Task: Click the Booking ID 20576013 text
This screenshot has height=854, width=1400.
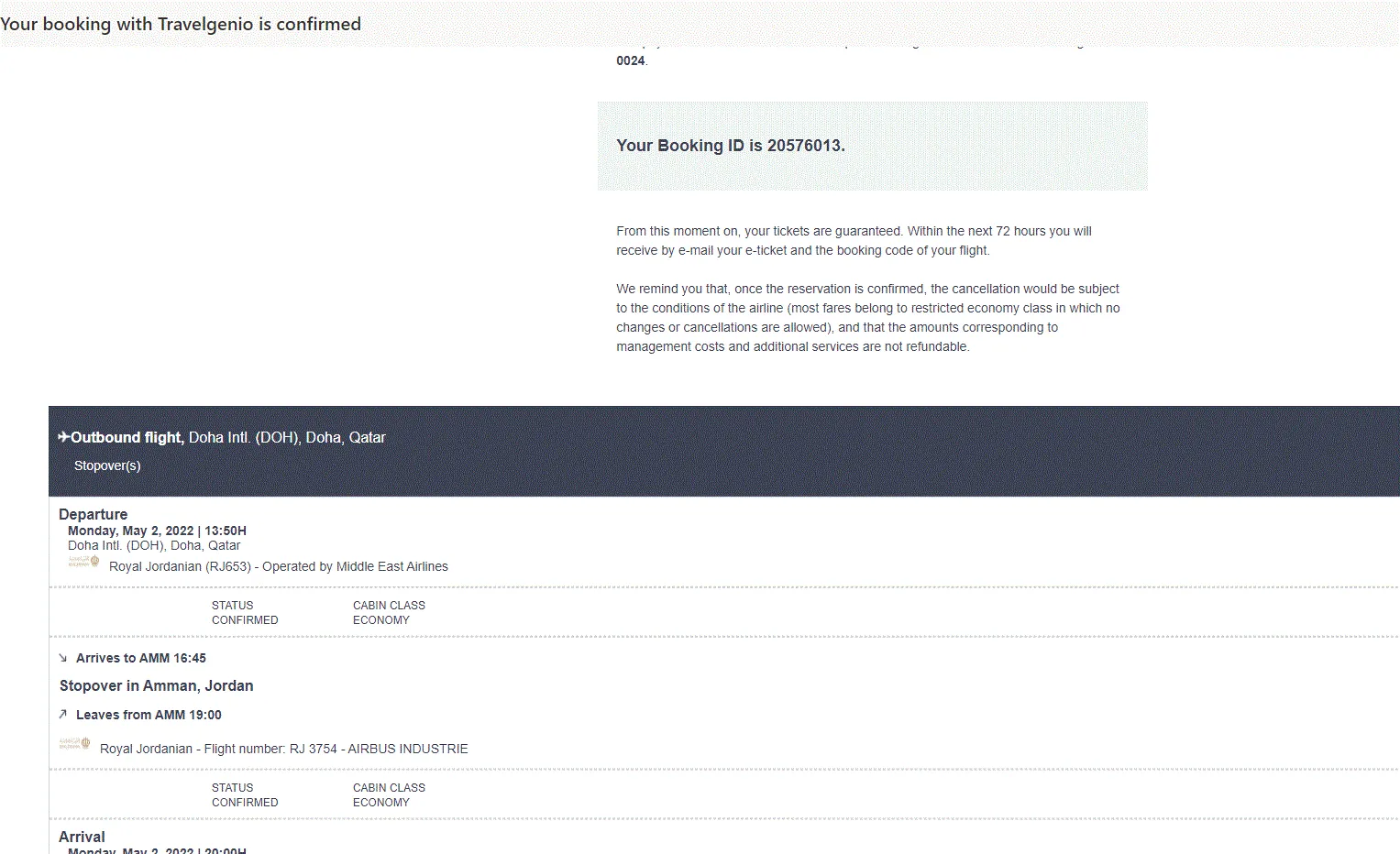Action: [731, 146]
